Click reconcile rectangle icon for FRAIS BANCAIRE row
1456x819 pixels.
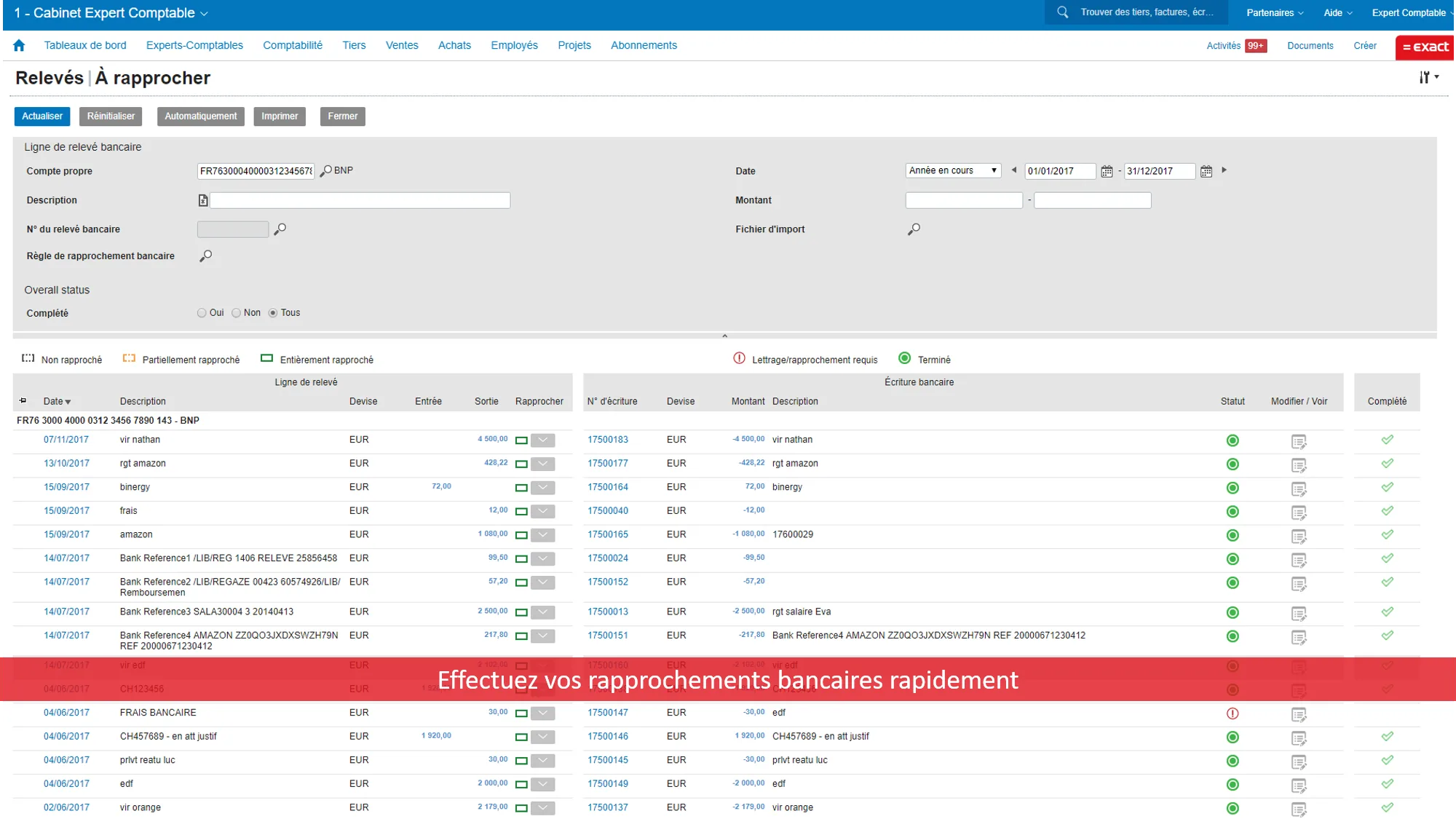pos(521,713)
